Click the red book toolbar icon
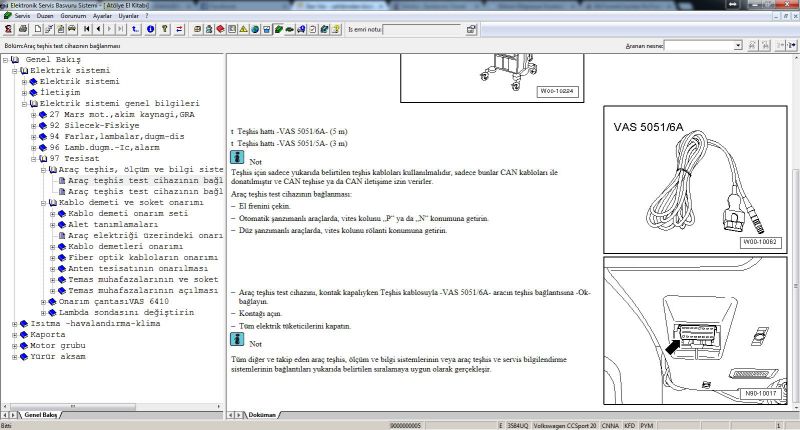Screen dimensions: 800x430 (x=220, y=29)
